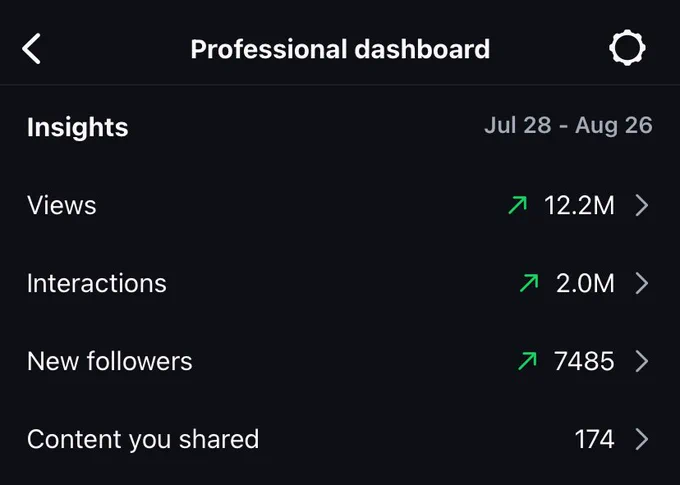680x485 pixels.
Task: Open the Interactions insights row
Action: click(340, 283)
